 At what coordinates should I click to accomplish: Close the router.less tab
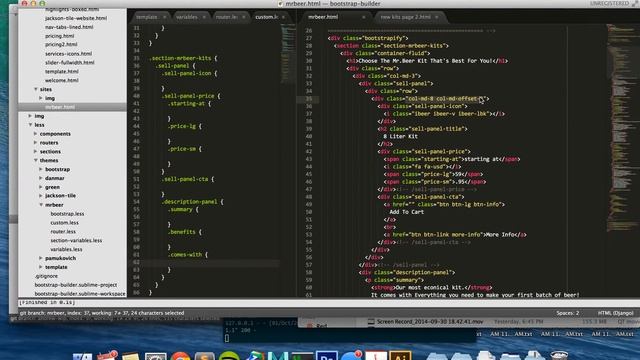pos(244,17)
